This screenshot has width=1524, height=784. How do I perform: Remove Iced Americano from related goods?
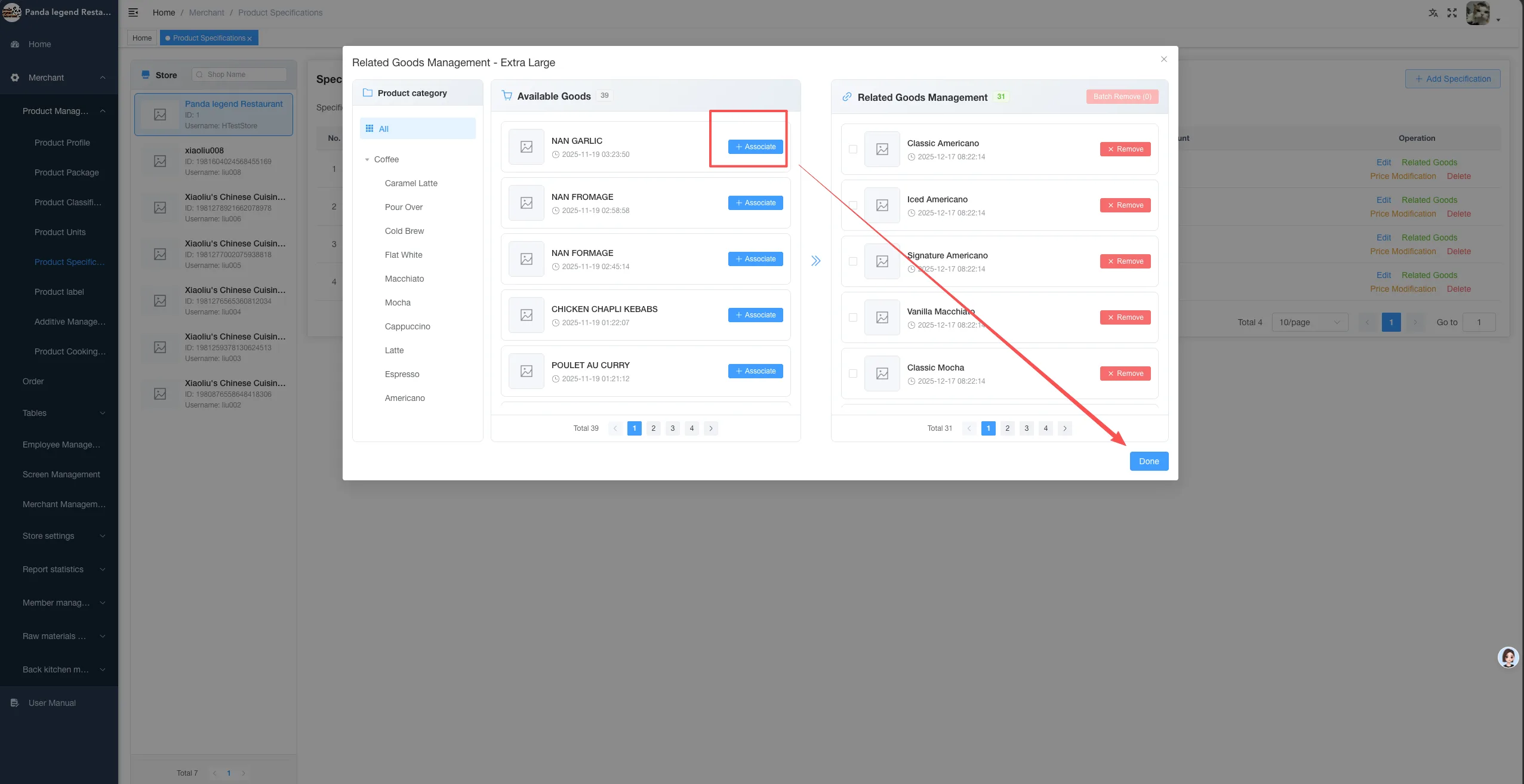click(x=1125, y=205)
